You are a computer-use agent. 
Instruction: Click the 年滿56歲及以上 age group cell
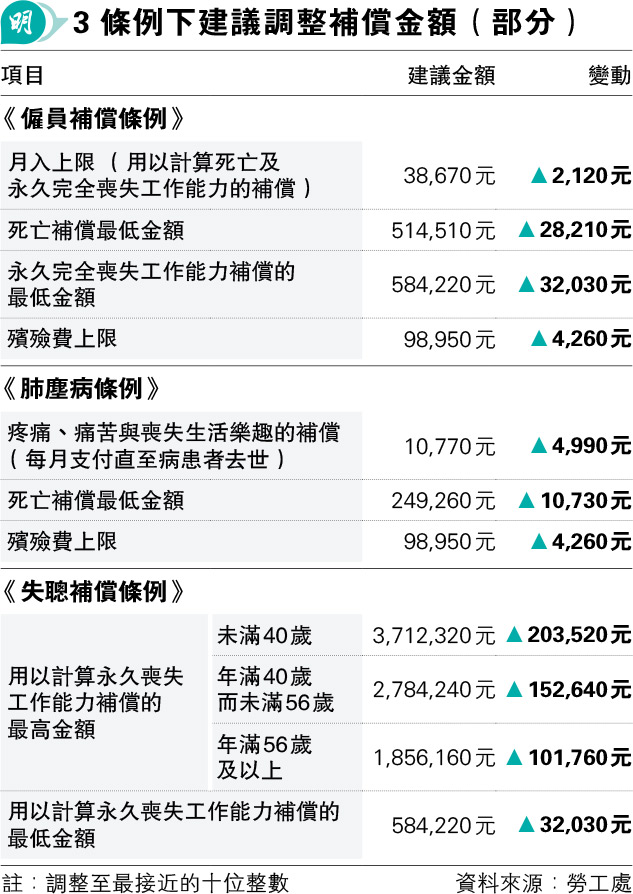click(287, 757)
